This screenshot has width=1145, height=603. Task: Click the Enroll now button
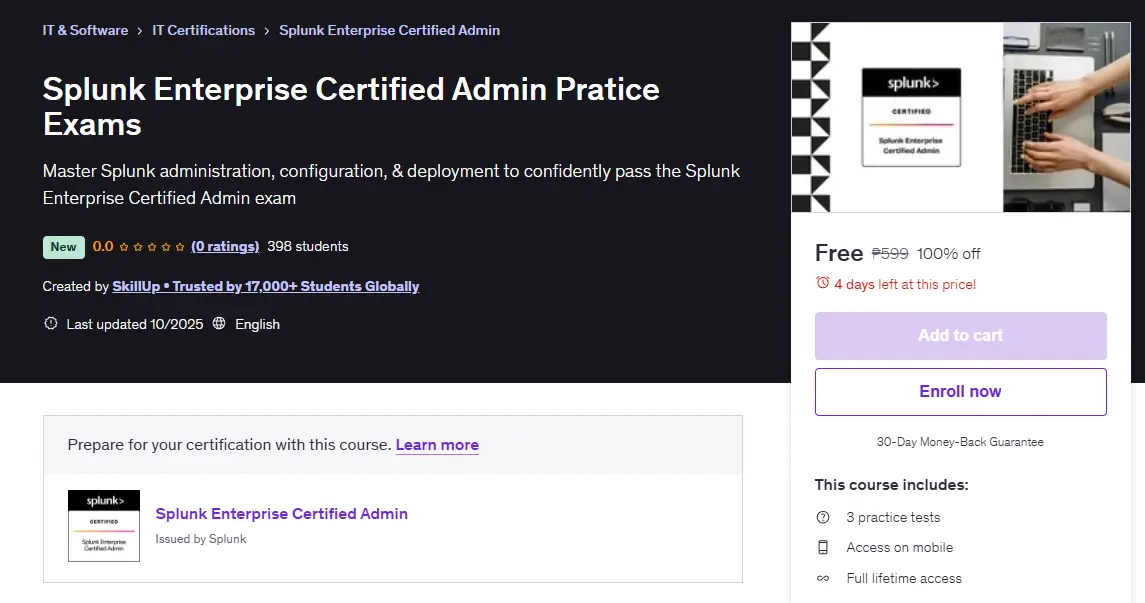tap(960, 391)
